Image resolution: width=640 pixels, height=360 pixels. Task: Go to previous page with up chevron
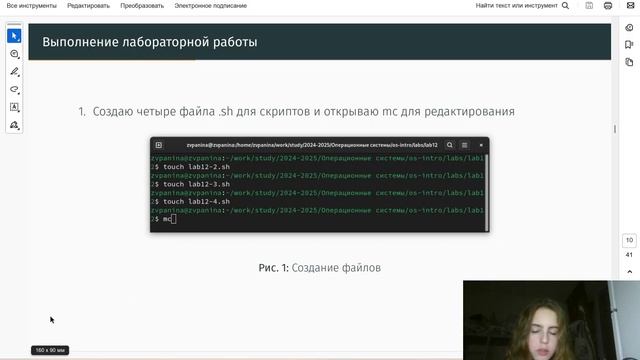(x=629, y=271)
